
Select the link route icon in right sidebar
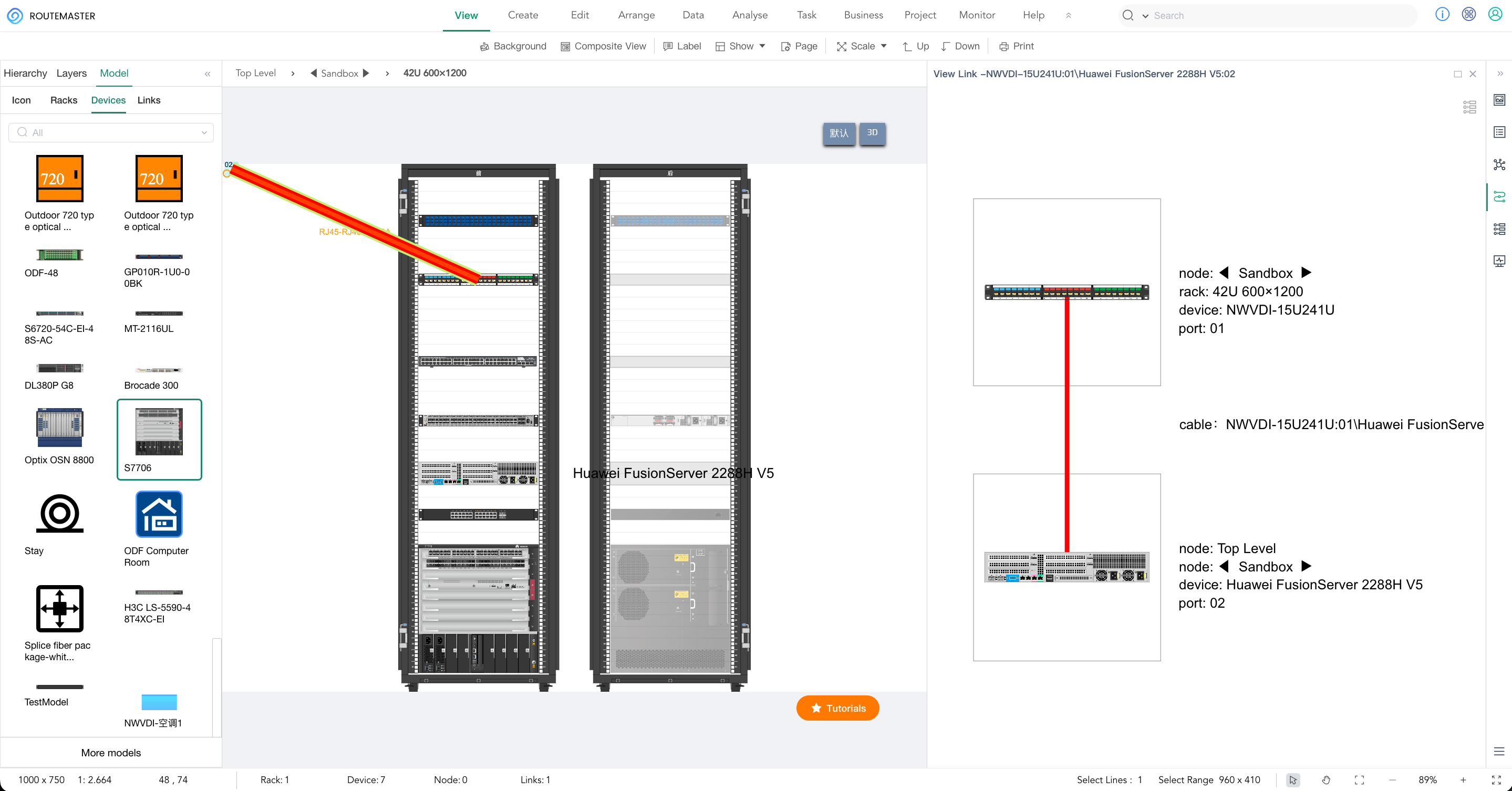(x=1499, y=196)
